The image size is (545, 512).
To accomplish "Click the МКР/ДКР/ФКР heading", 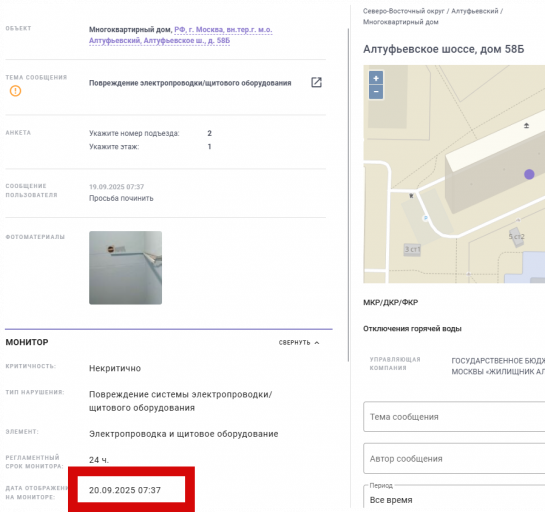I will 391,302.
